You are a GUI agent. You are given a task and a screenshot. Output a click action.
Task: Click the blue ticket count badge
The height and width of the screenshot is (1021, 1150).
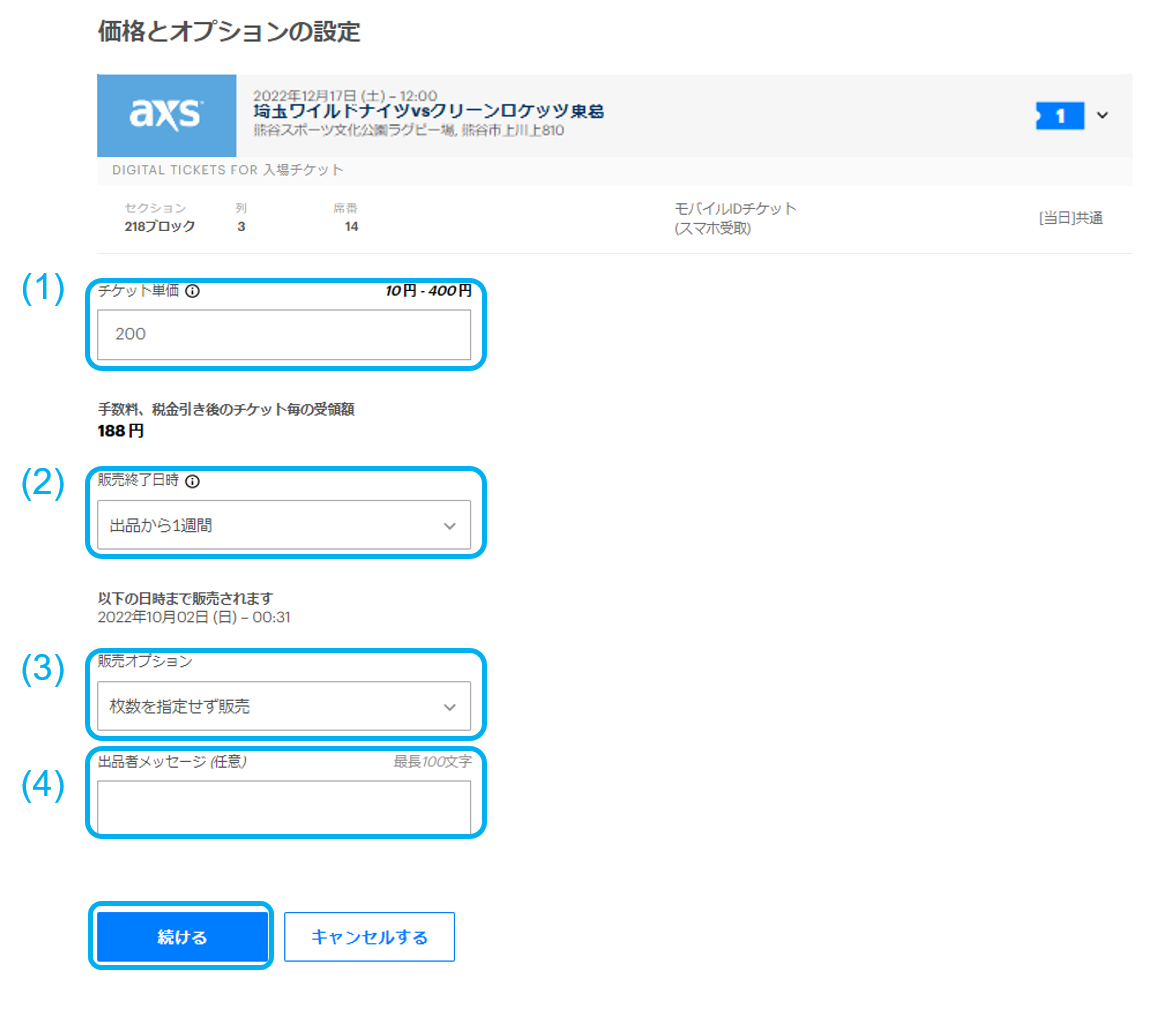point(1059,116)
